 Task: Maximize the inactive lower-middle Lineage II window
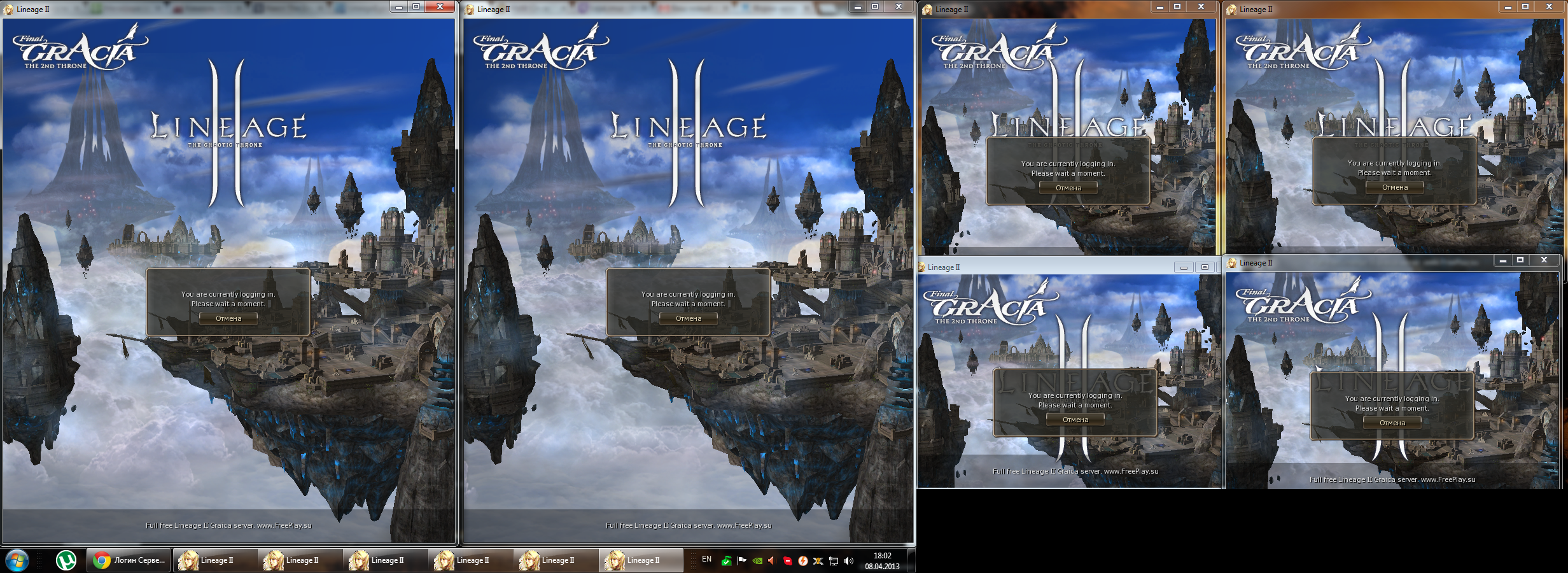[1205, 267]
